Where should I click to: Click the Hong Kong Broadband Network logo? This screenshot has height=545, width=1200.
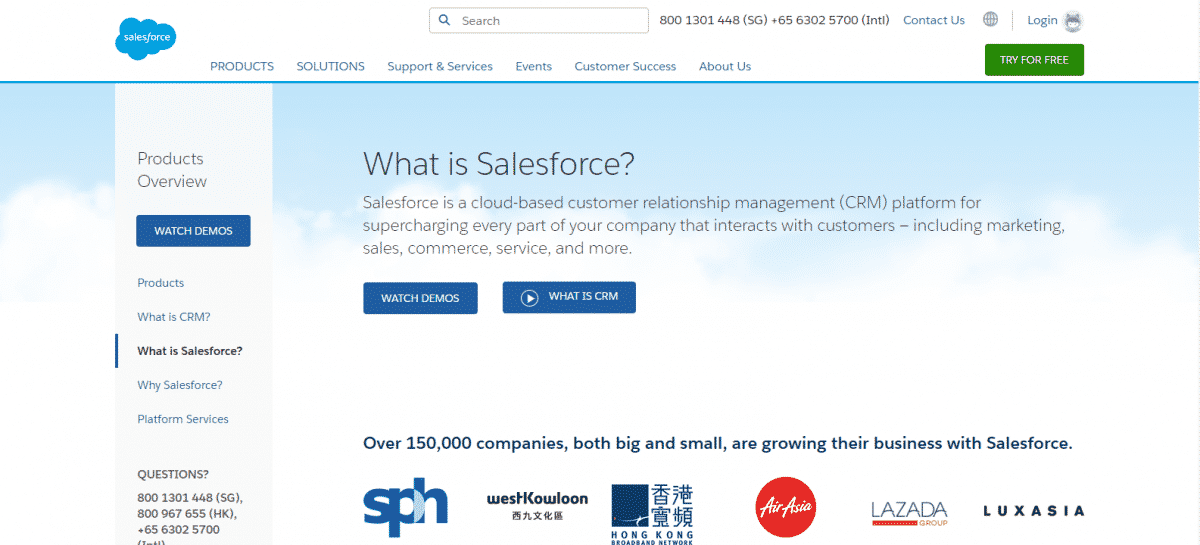[652, 513]
